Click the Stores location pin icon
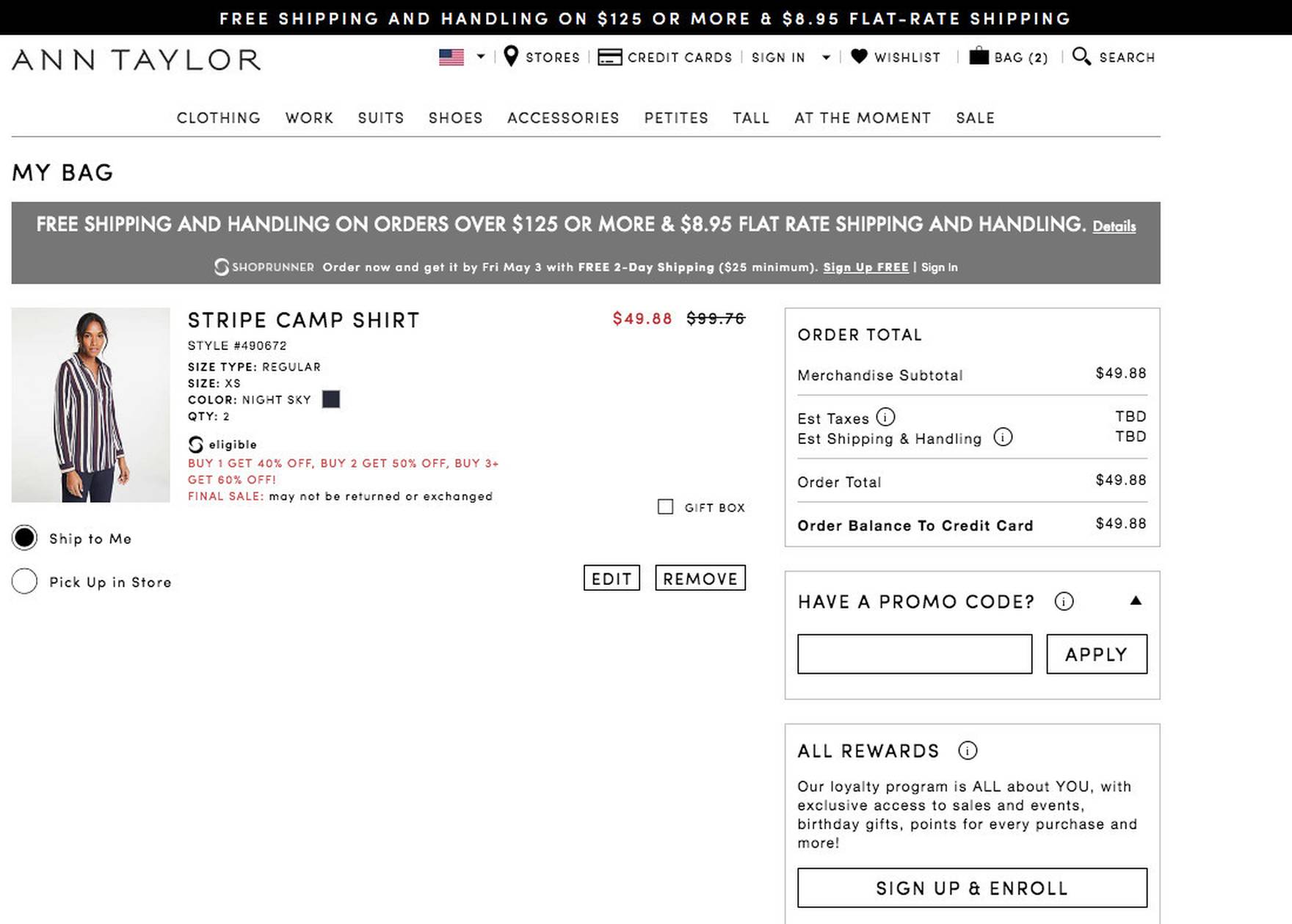The width and height of the screenshot is (1292, 924). click(512, 56)
